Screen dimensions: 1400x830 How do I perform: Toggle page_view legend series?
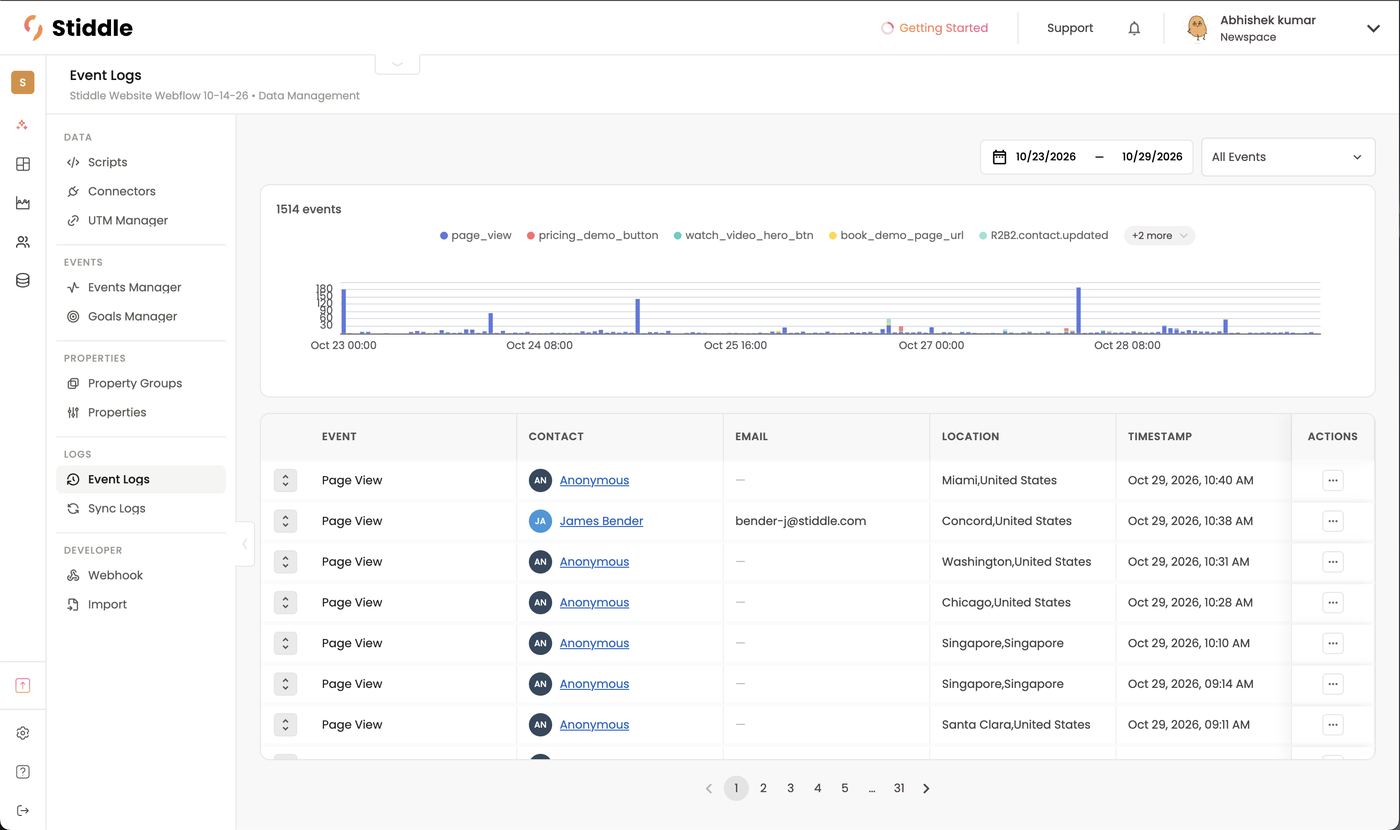(x=476, y=236)
